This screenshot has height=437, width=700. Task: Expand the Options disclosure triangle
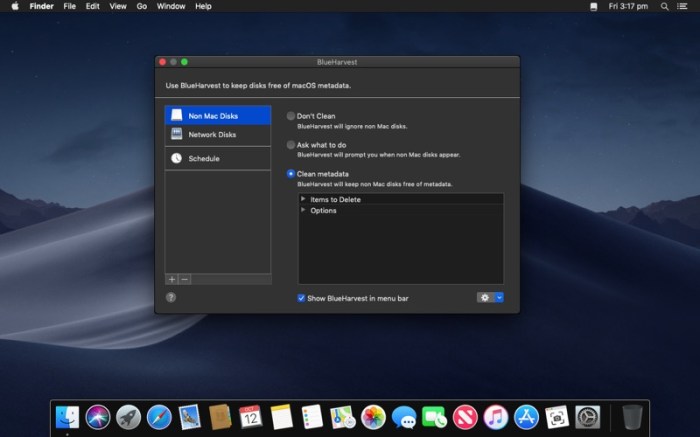coord(303,210)
